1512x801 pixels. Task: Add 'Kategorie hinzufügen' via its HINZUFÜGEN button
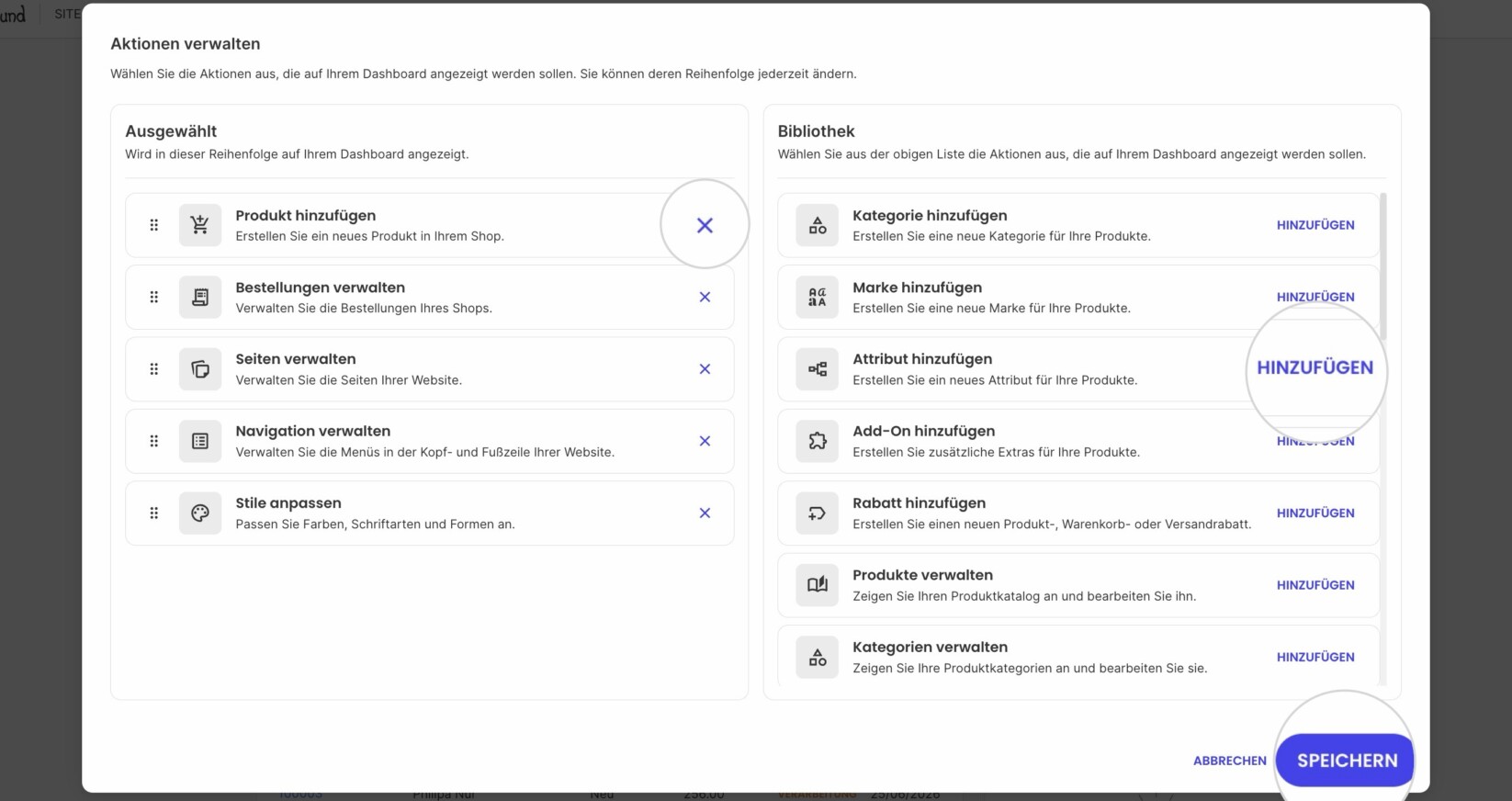pos(1315,225)
